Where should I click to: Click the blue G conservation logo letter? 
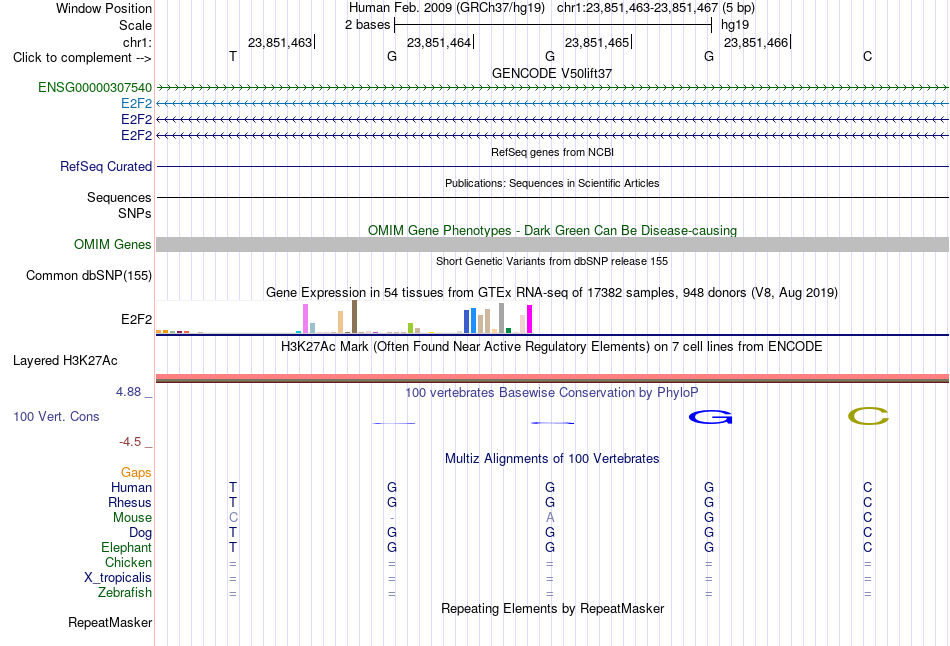click(x=710, y=417)
